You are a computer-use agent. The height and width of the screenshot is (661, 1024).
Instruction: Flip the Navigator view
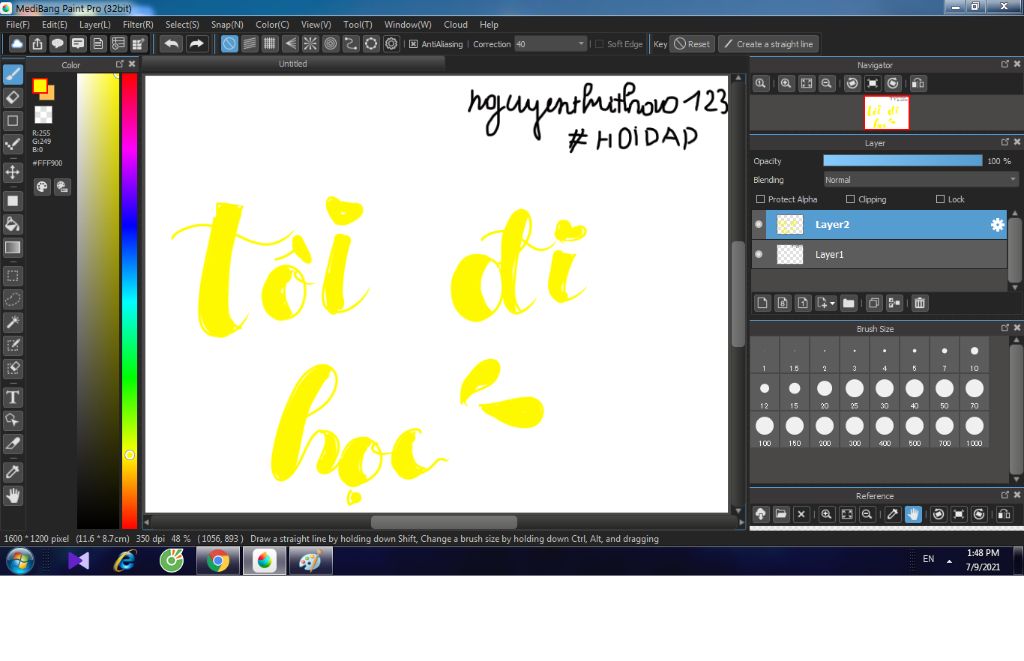(x=918, y=84)
